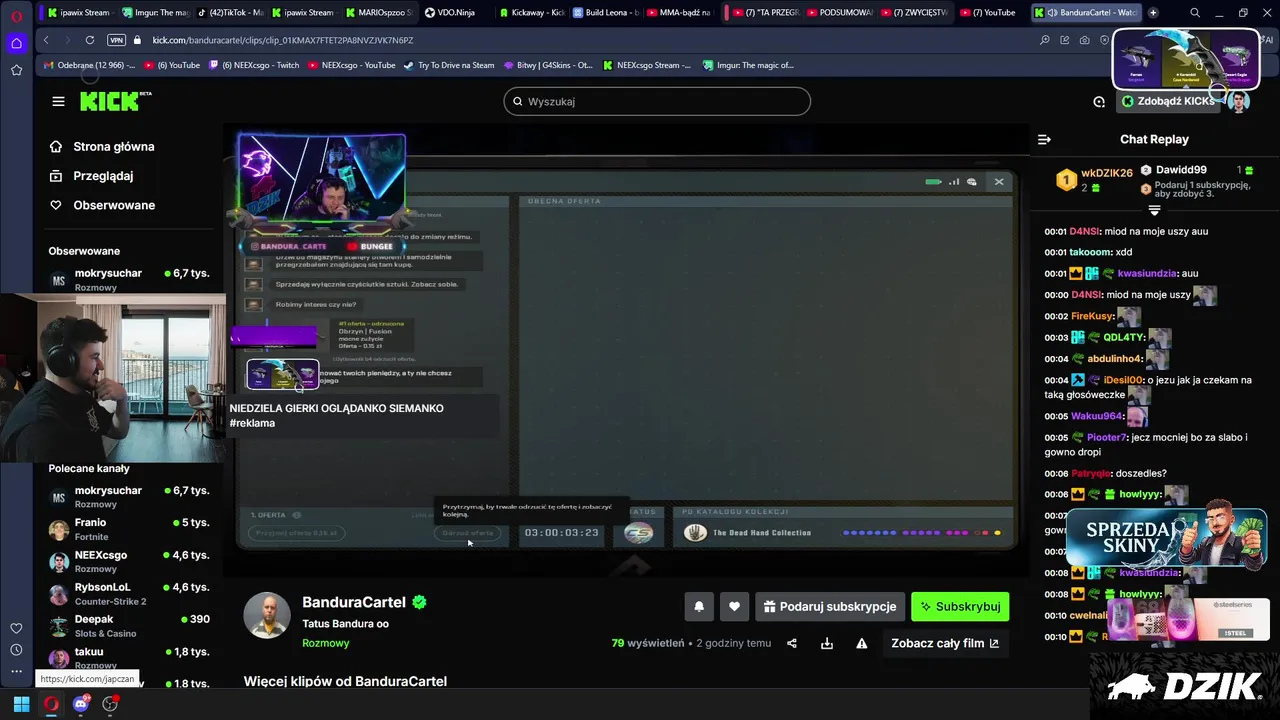Open Deepak channel in recommended list

pyautogui.click(x=129, y=625)
